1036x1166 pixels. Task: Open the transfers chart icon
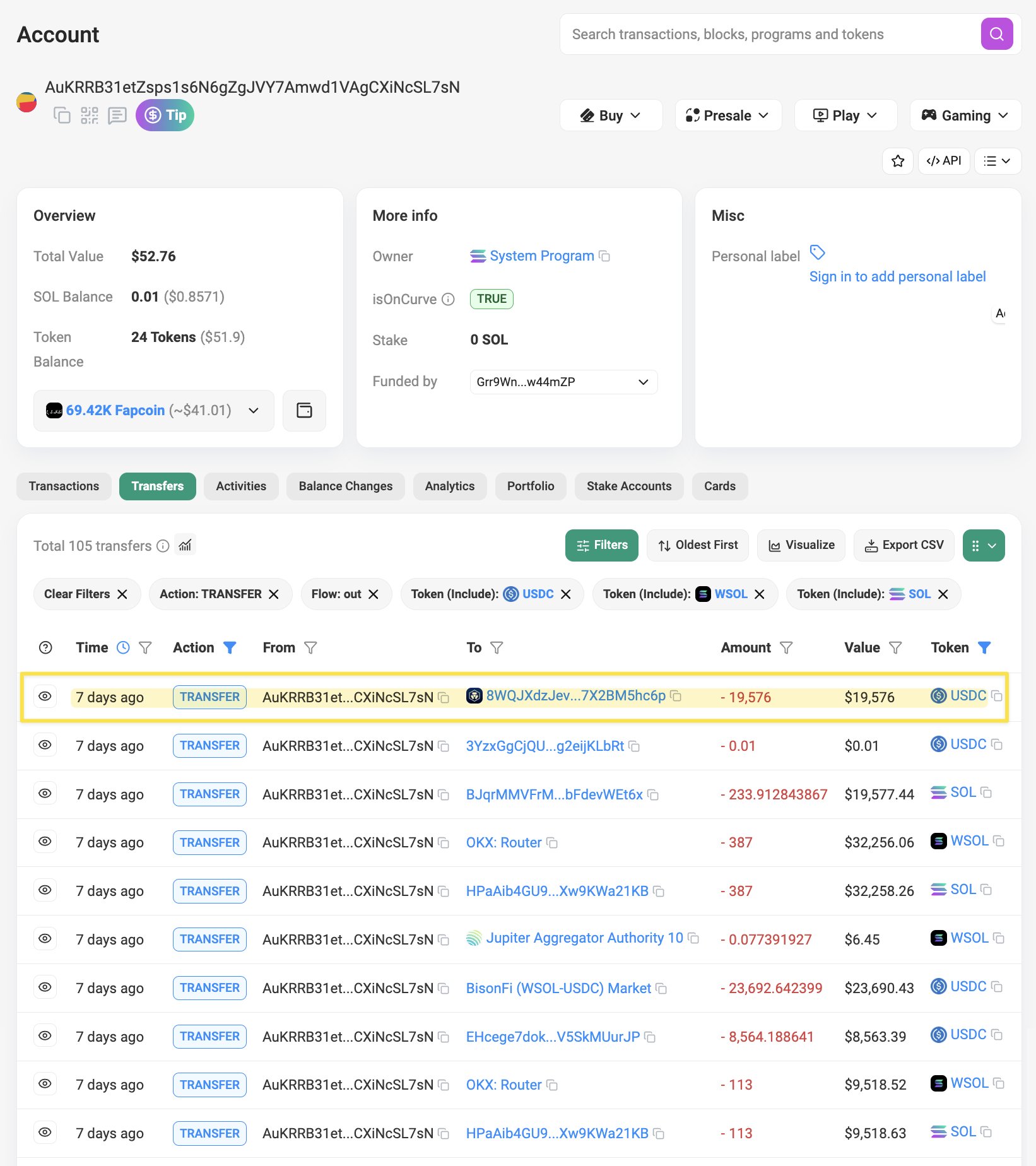[185, 545]
